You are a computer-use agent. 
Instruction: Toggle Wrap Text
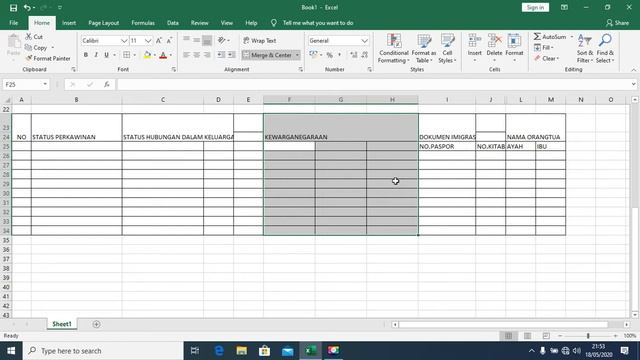point(260,40)
